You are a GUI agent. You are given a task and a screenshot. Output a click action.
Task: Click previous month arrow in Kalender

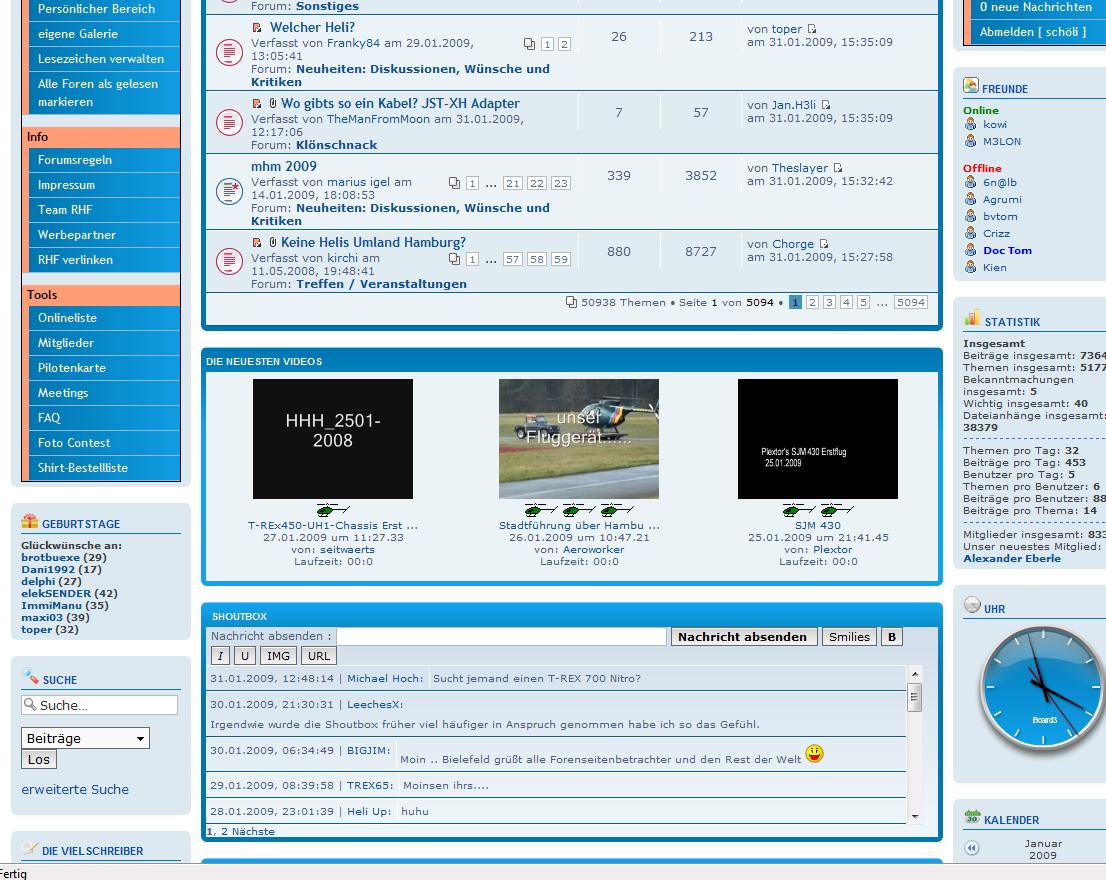pyautogui.click(x=972, y=849)
